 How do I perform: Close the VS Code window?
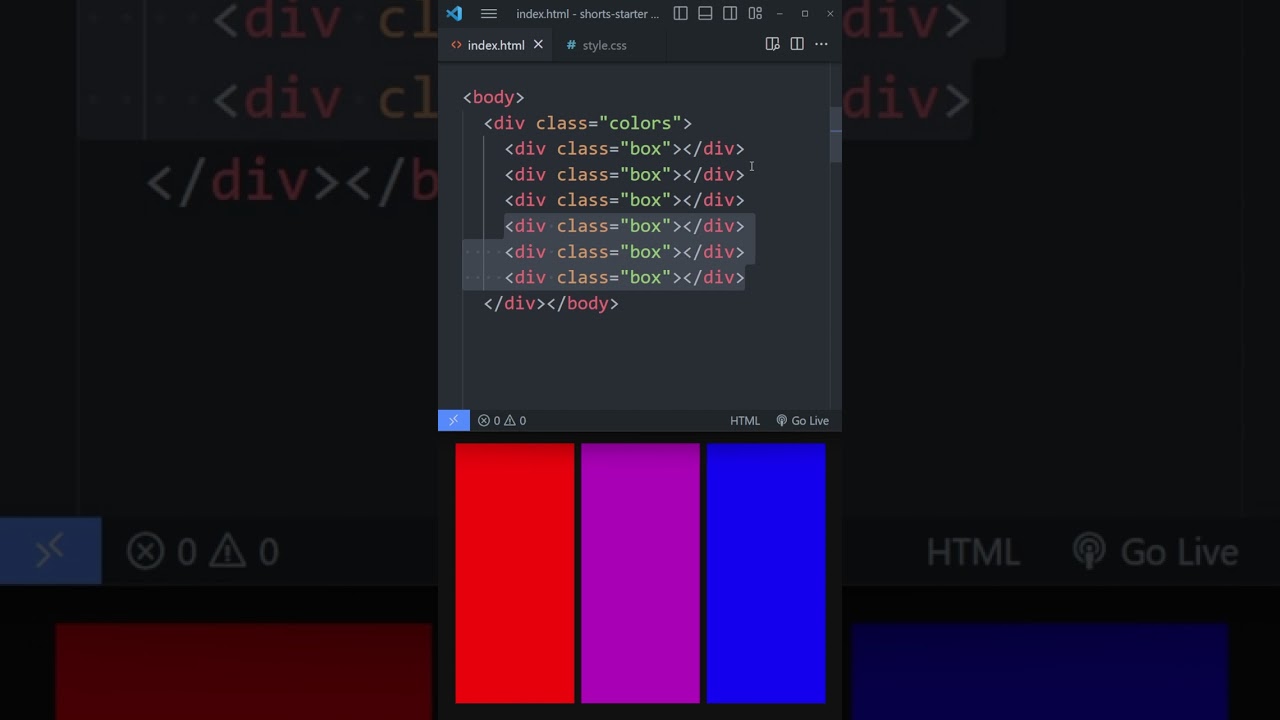[x=830, y=14]
